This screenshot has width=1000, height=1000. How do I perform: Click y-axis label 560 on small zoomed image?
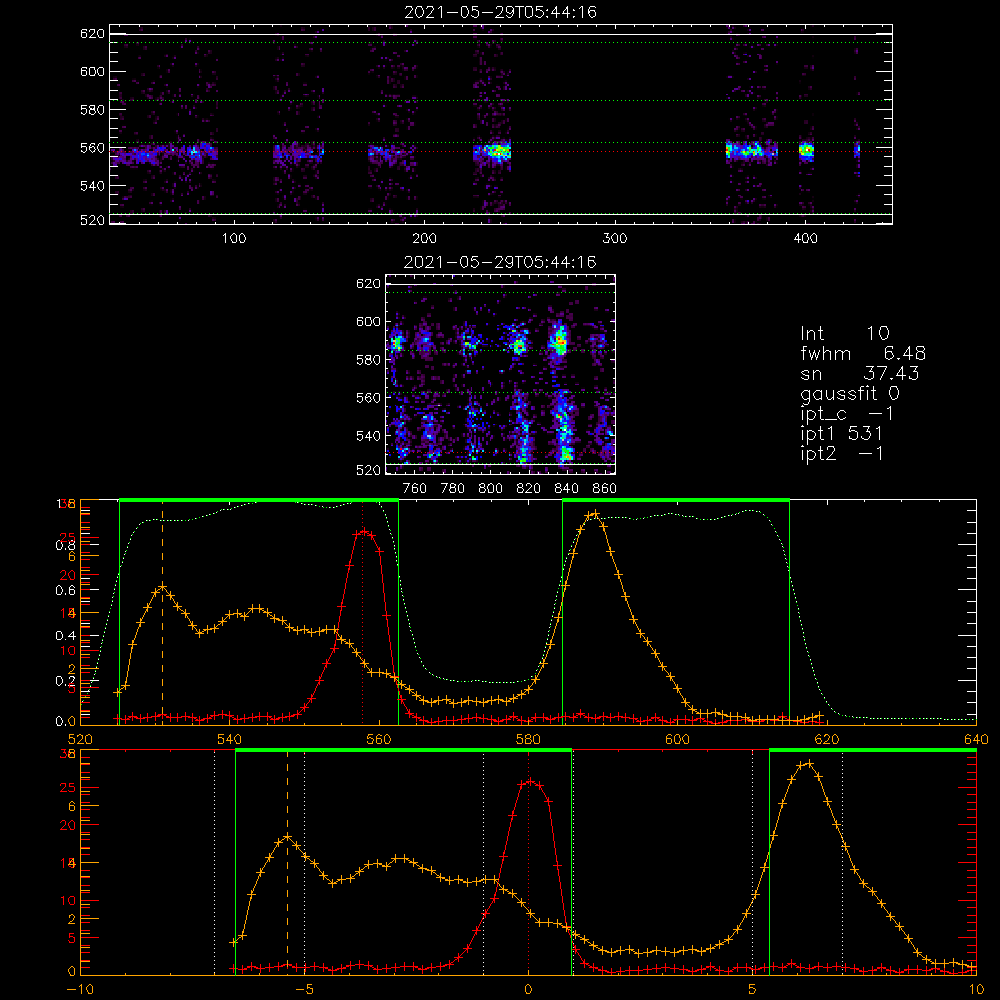point(368,398)
